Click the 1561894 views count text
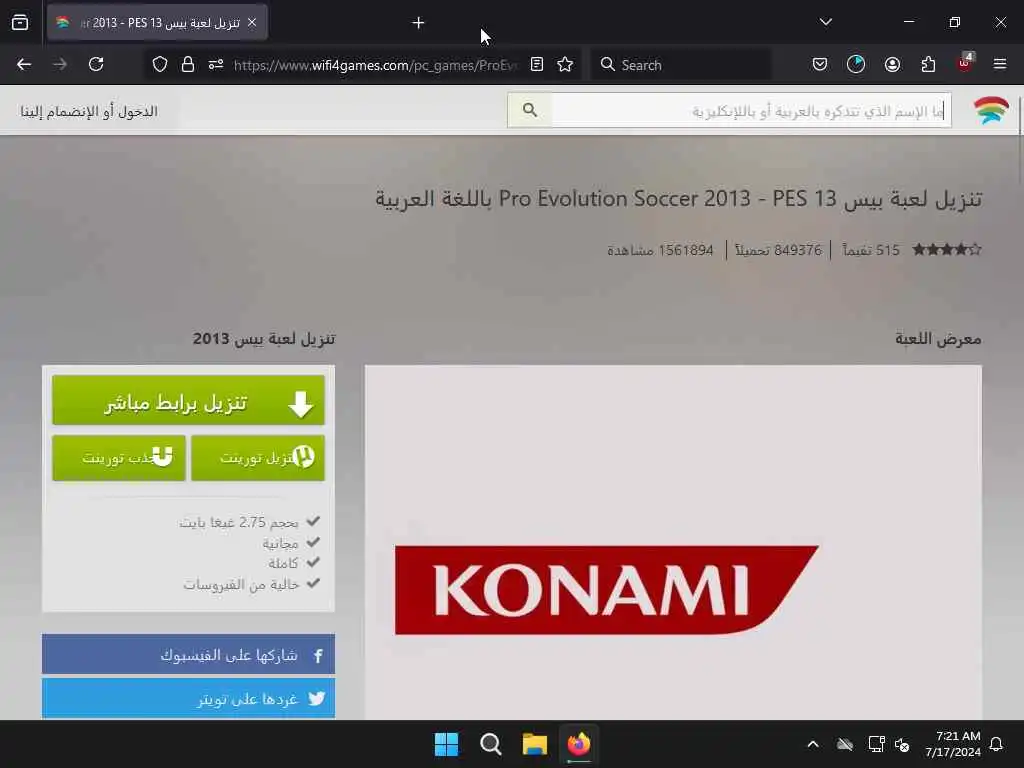The image size is (1024, 768). click(x=660, y=250)
